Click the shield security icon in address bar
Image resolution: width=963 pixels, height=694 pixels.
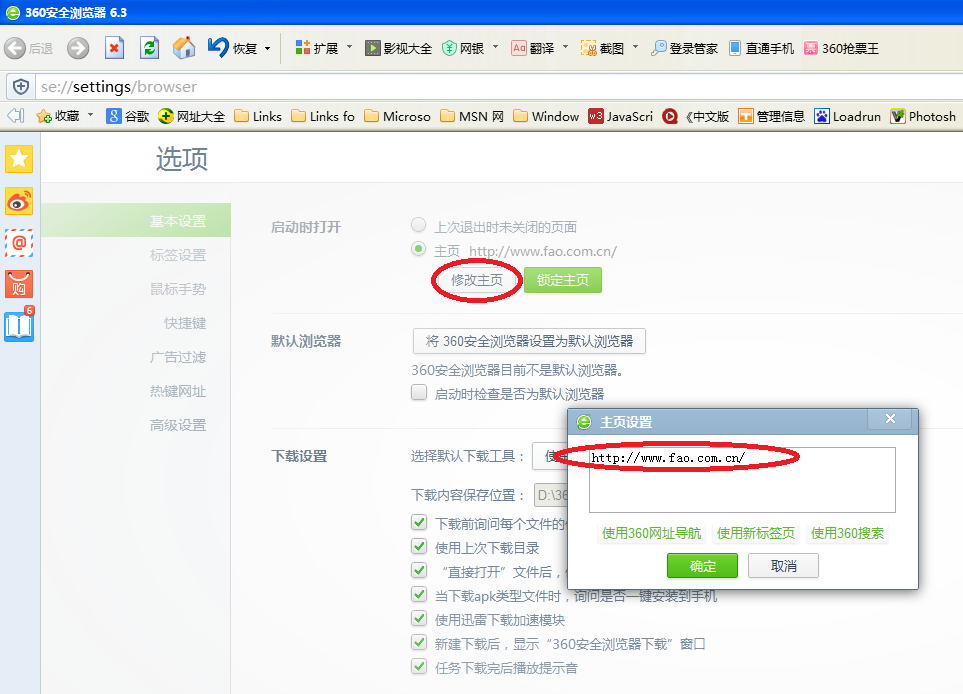click(21, 87)
